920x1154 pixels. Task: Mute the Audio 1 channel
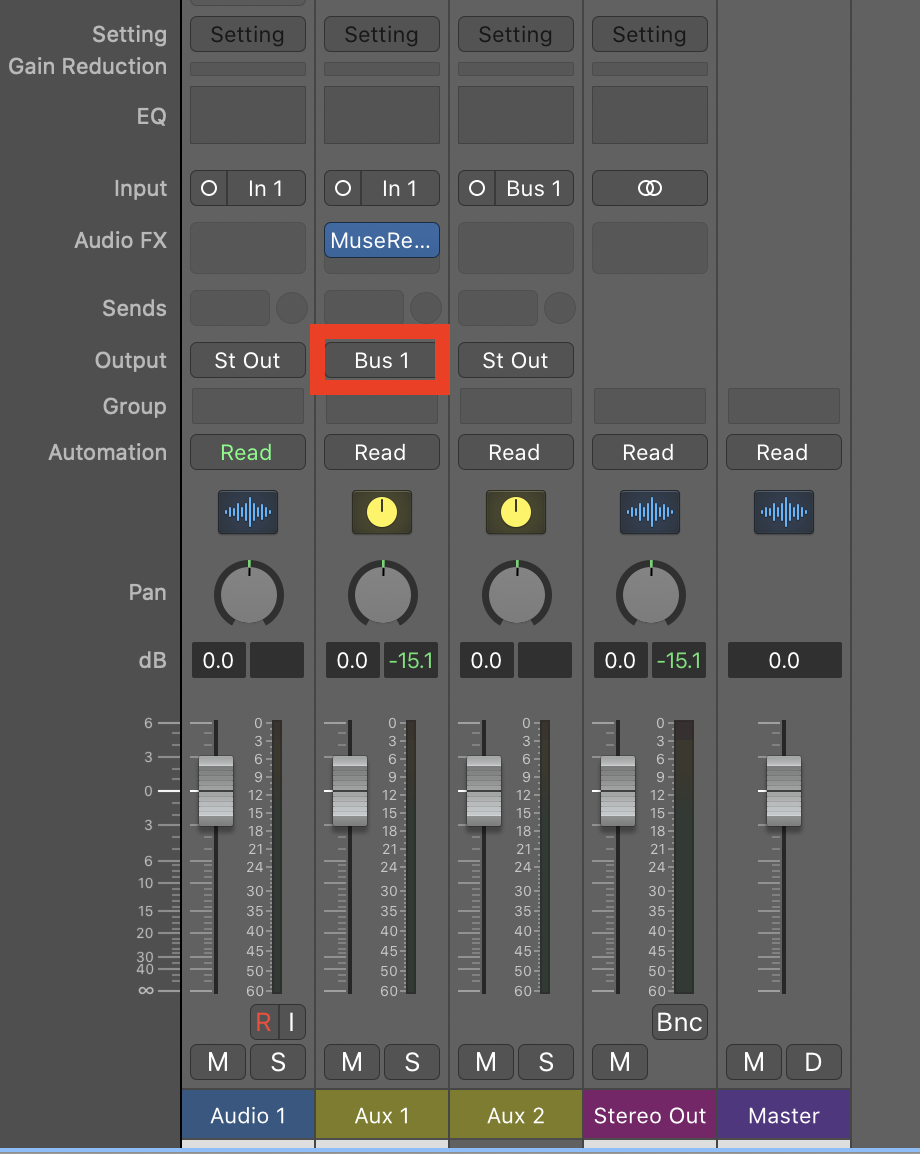coord(218,1062)
